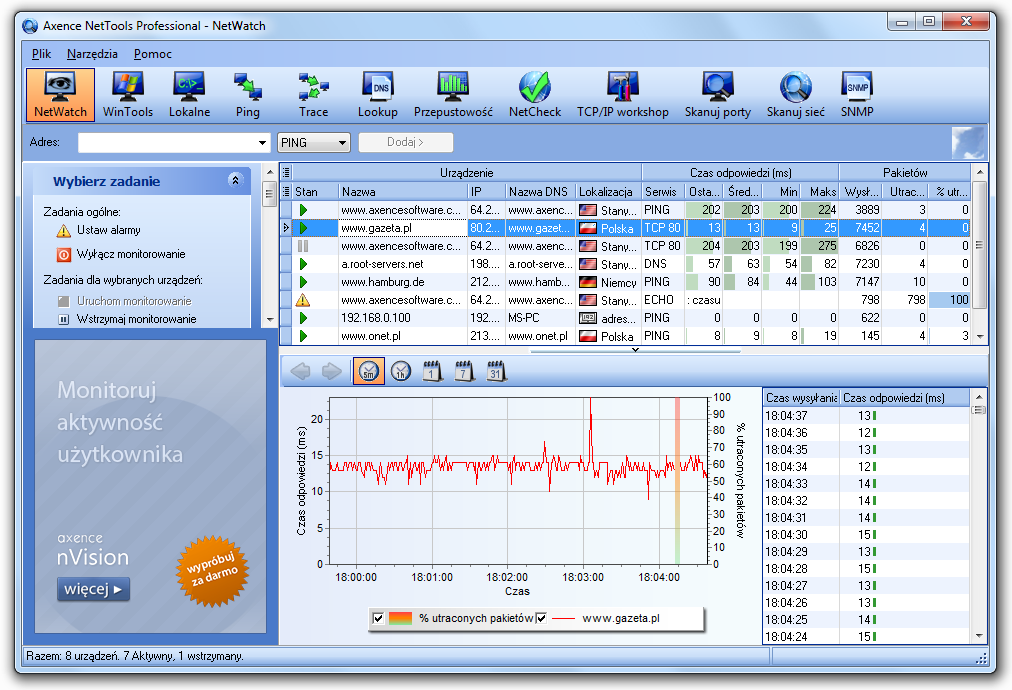Open the column chooser beside the Urządzenie header
Viewport: 1012px width, 690px height.
point(286,172)
